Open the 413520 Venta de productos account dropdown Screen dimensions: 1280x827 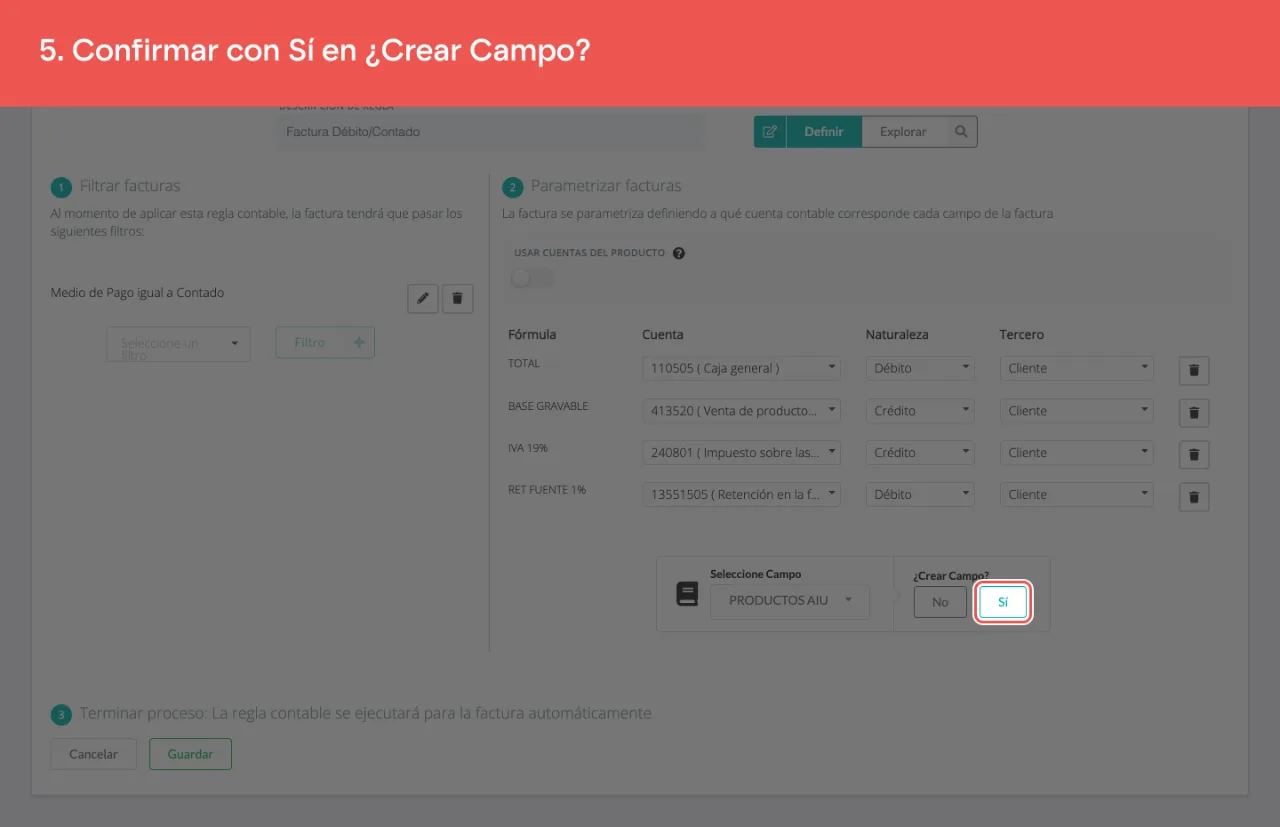tap(742, 410)
